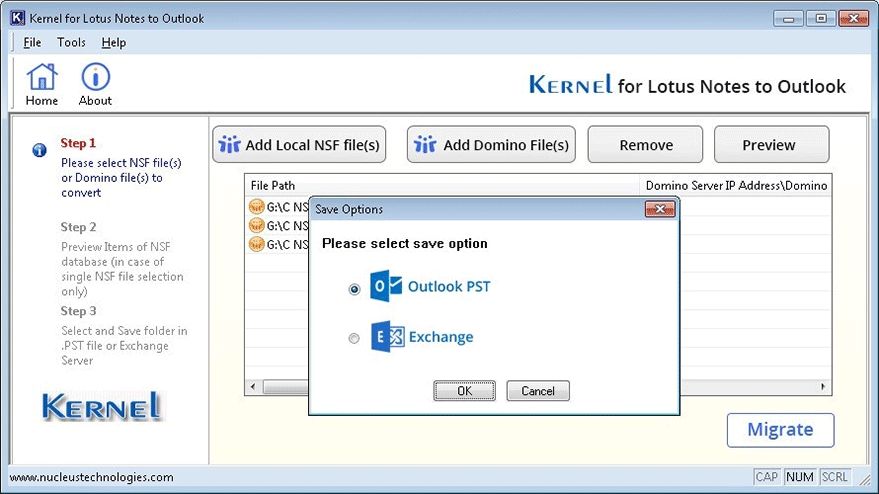879x494 pixels.
Task: Click the Exchange logo icon
Action: pyautogui.click(x=387, y=336)
